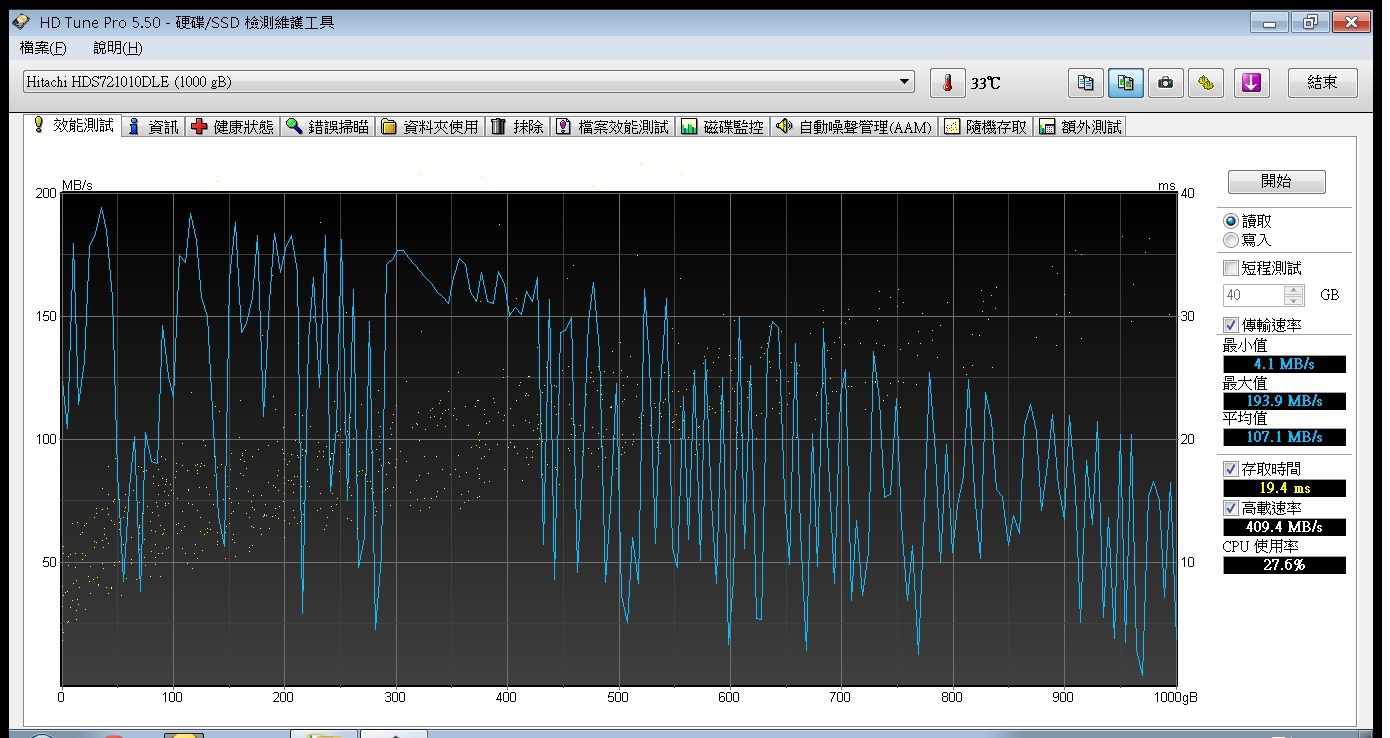This screenshot has height=738, width=1390.
Task: Open the 健康狀態 health tab
Action: coord(233,127)
